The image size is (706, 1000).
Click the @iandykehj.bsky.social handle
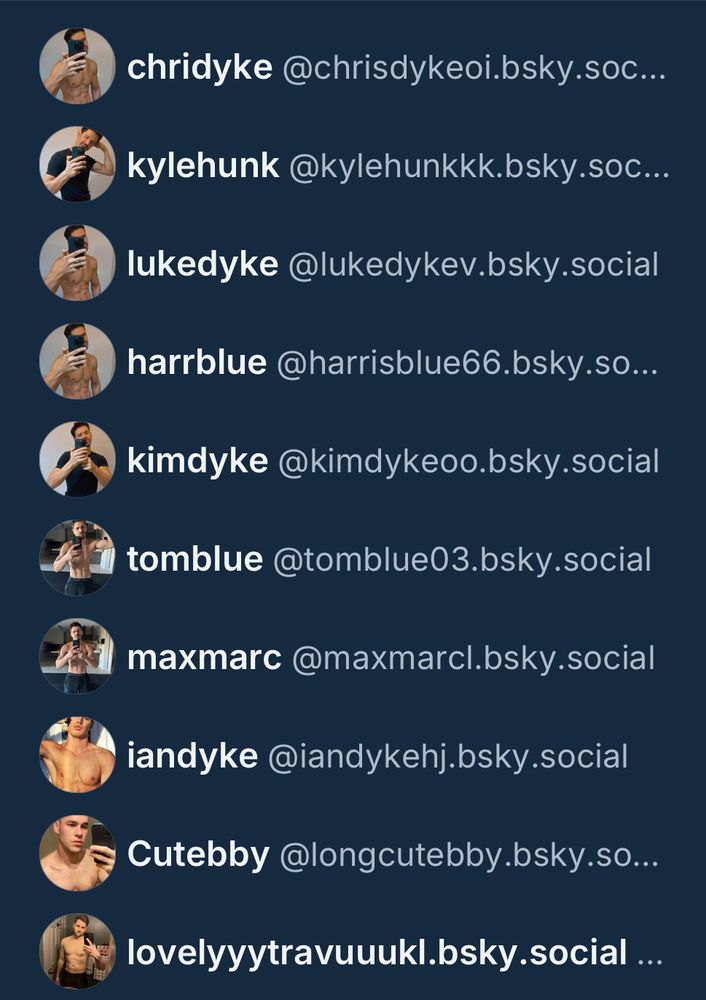click(448, 757)
